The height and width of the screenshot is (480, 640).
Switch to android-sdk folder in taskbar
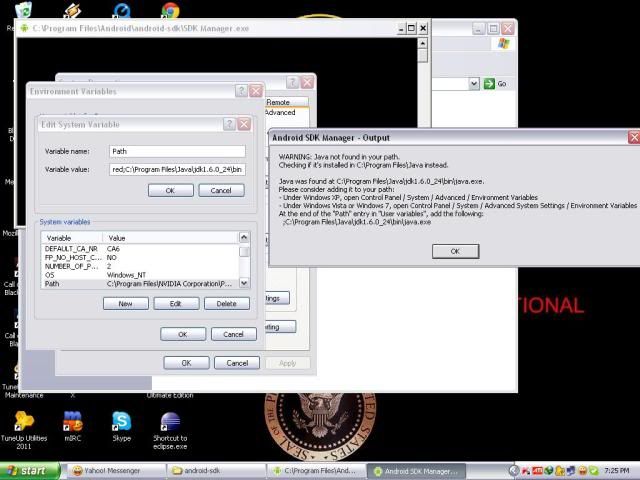[x=216, y=471]
